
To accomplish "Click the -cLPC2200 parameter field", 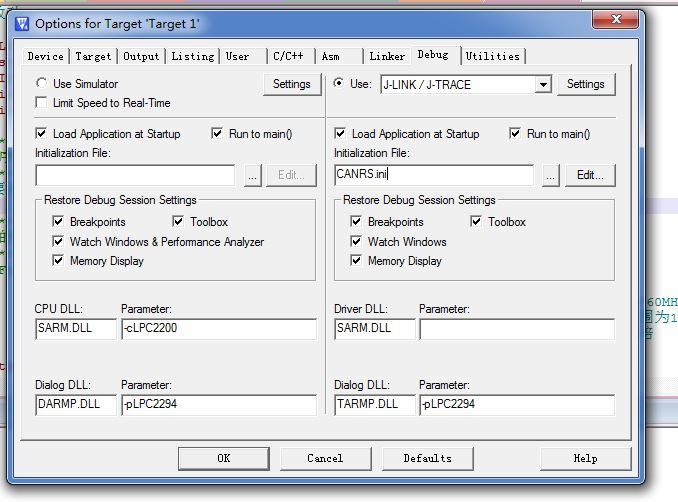I will click(x=219, y=329).
